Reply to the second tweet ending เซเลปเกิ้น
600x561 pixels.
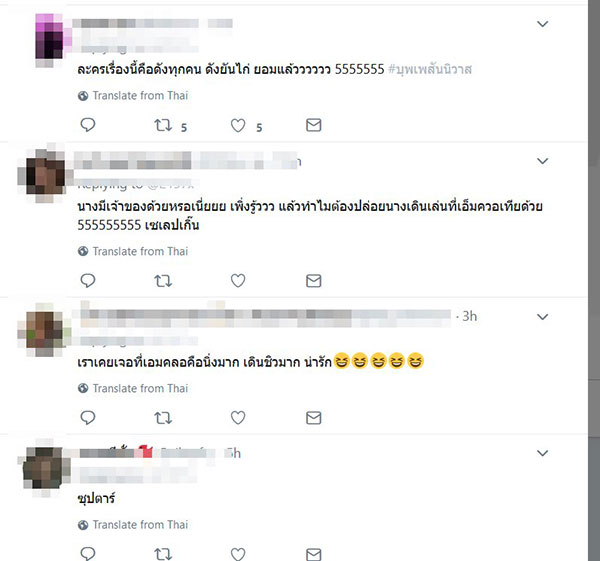88,280
